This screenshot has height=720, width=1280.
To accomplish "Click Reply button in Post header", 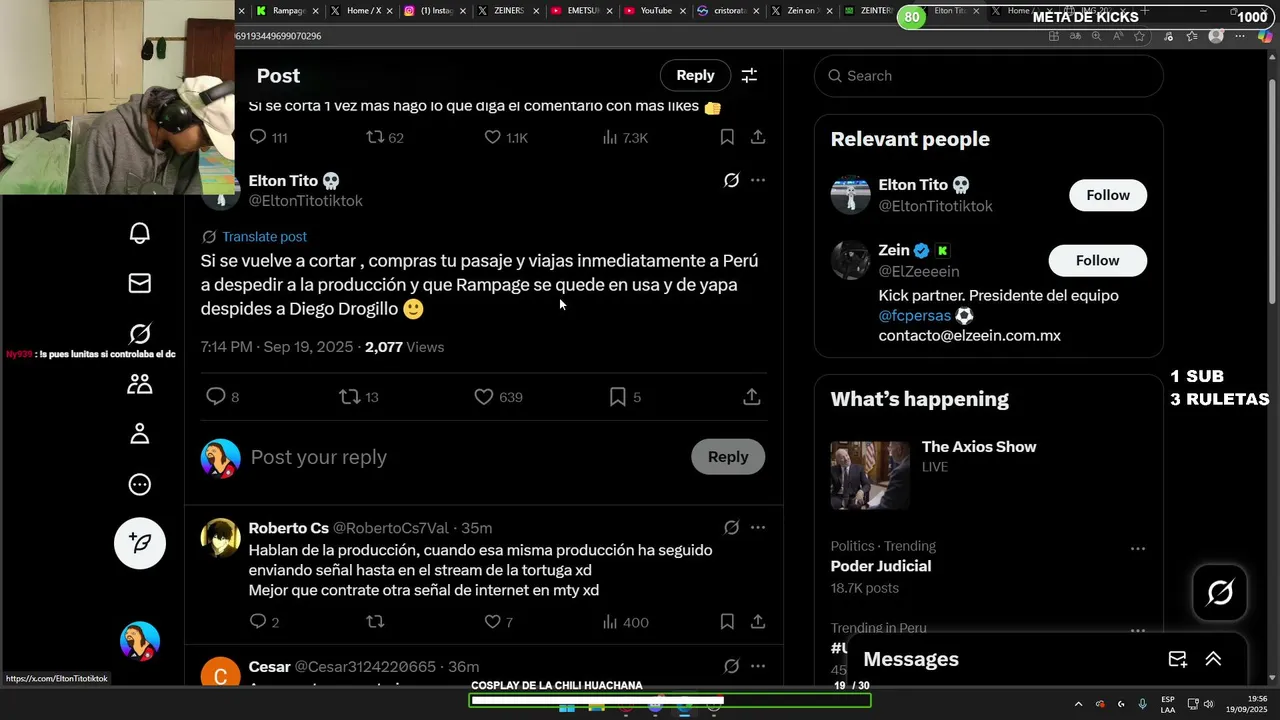I will pos(695,75).
